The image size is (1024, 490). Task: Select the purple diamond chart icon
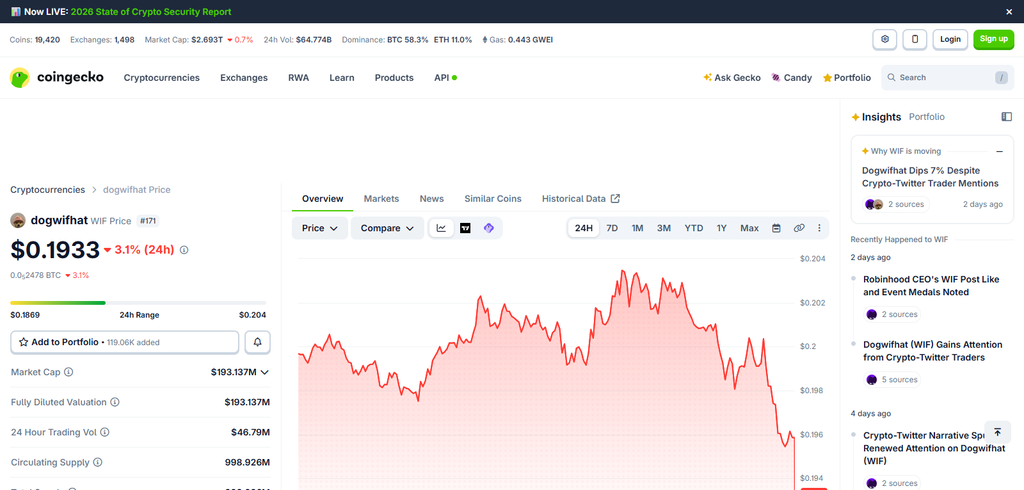(x=488, y=228)
